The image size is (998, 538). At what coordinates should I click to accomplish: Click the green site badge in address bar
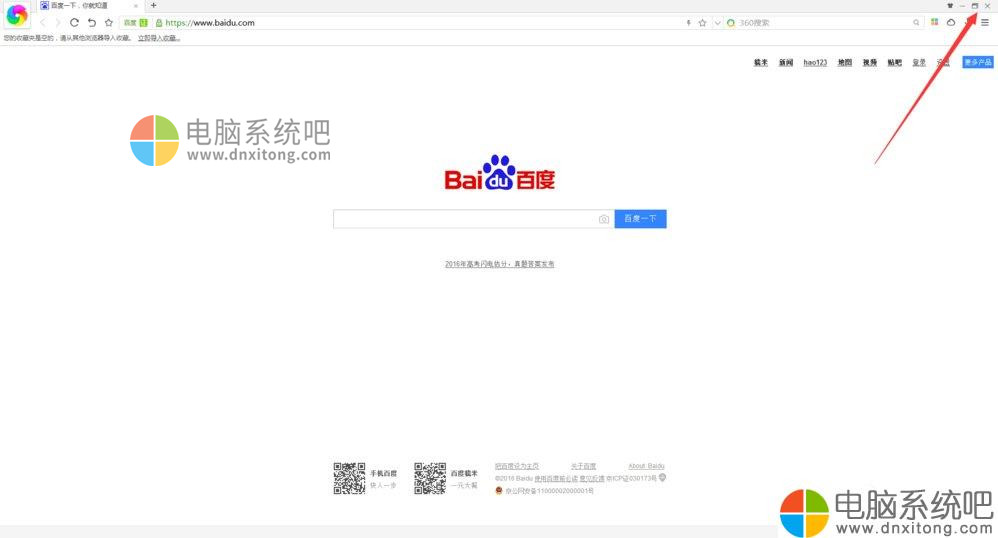pyautogui.click(x=144, y=22)
